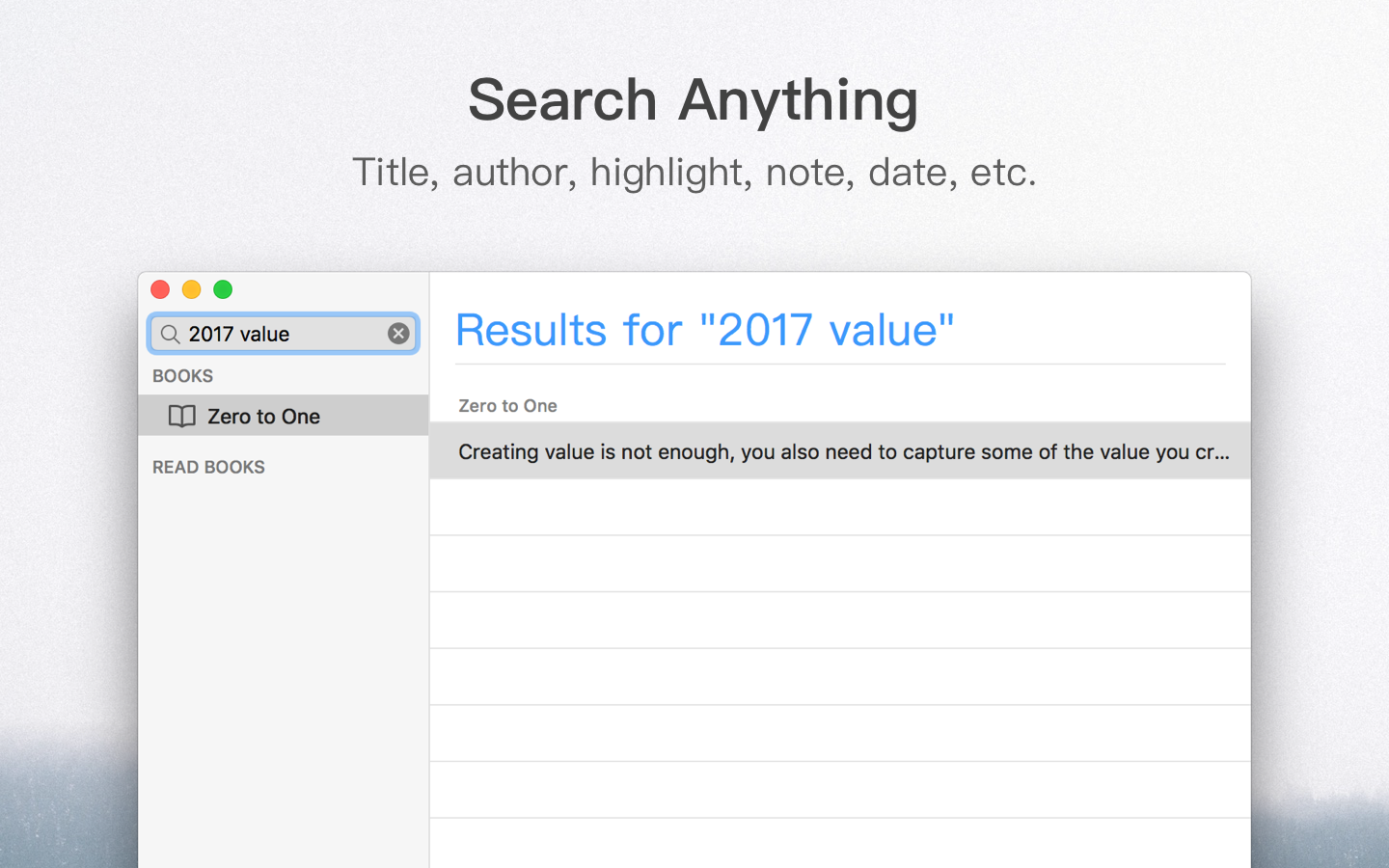Close the window with the red button

tap(160, 289)
